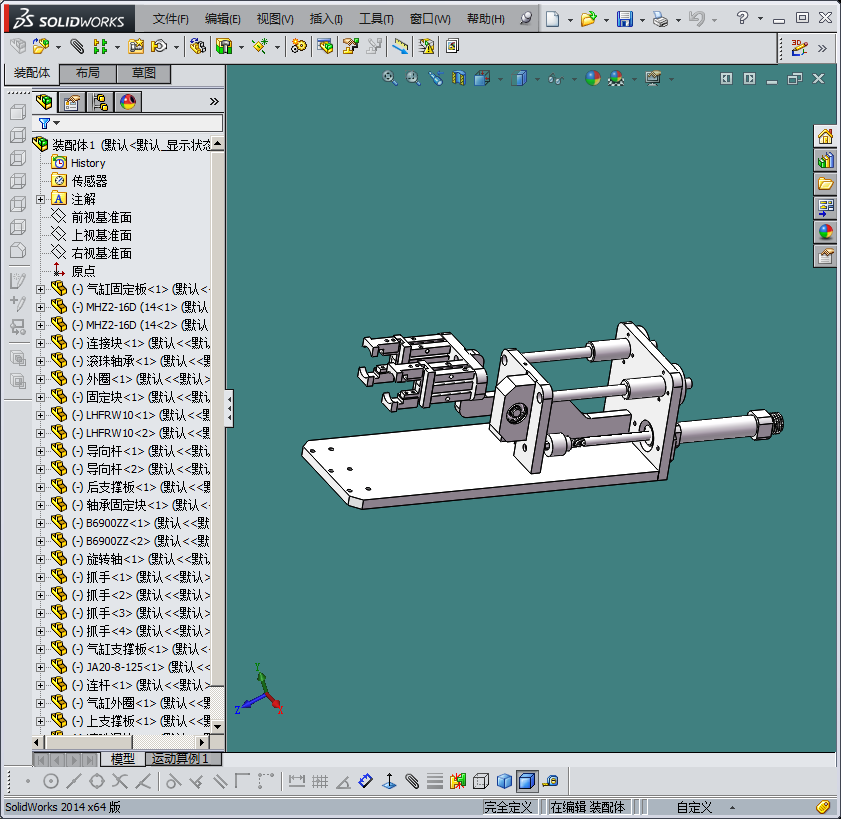The image size is (841, 819).
Task: Open the 插入(I) menu
Action: coord(326,19)
